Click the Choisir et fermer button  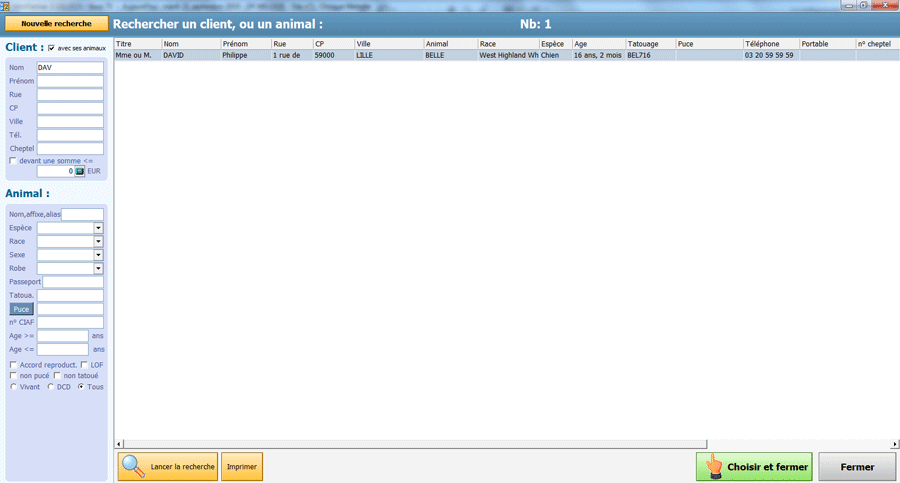coord(754,466)
